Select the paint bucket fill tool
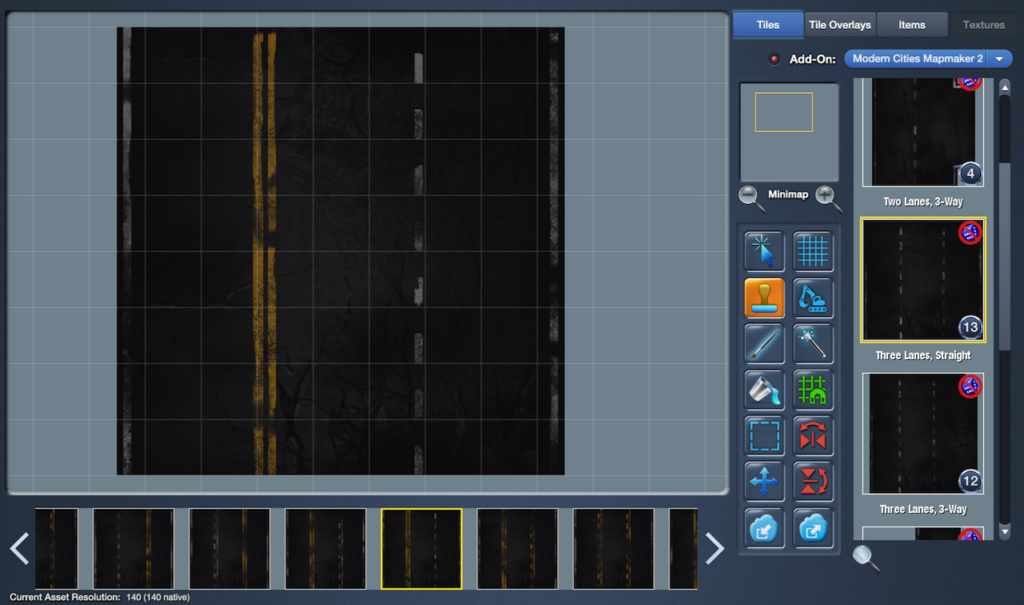The image size is (1024, 605). coord(764,390)
